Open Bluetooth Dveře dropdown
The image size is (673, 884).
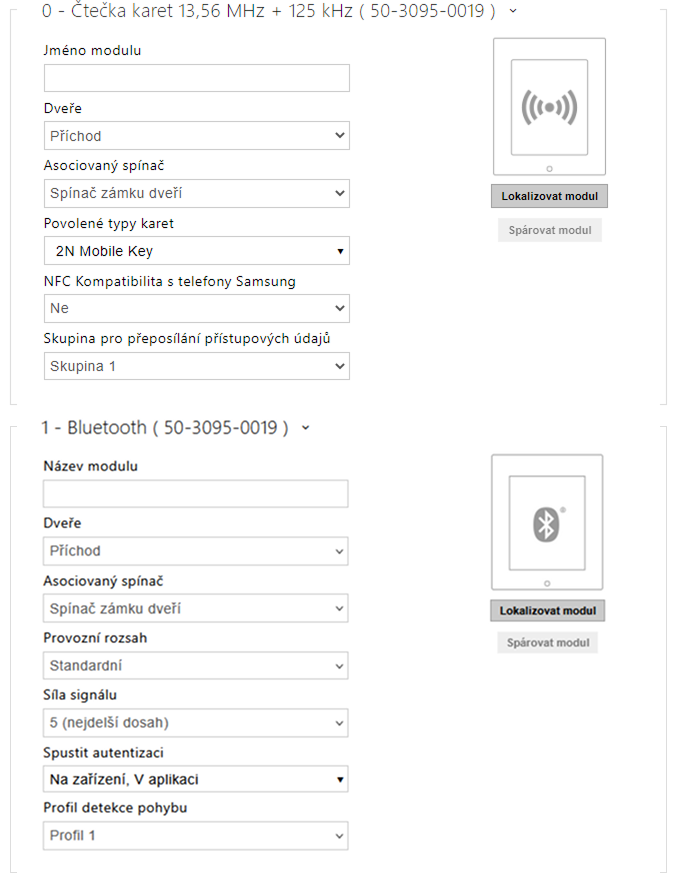coord(196,551)
